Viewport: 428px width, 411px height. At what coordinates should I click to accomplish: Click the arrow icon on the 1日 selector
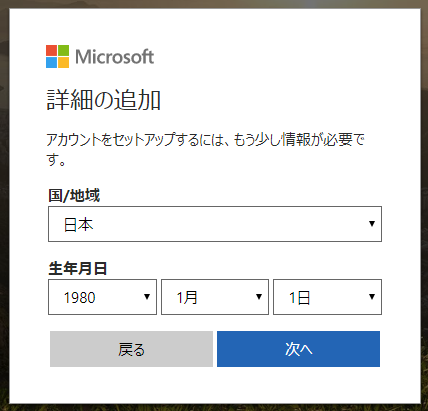(x=372, y=297)
